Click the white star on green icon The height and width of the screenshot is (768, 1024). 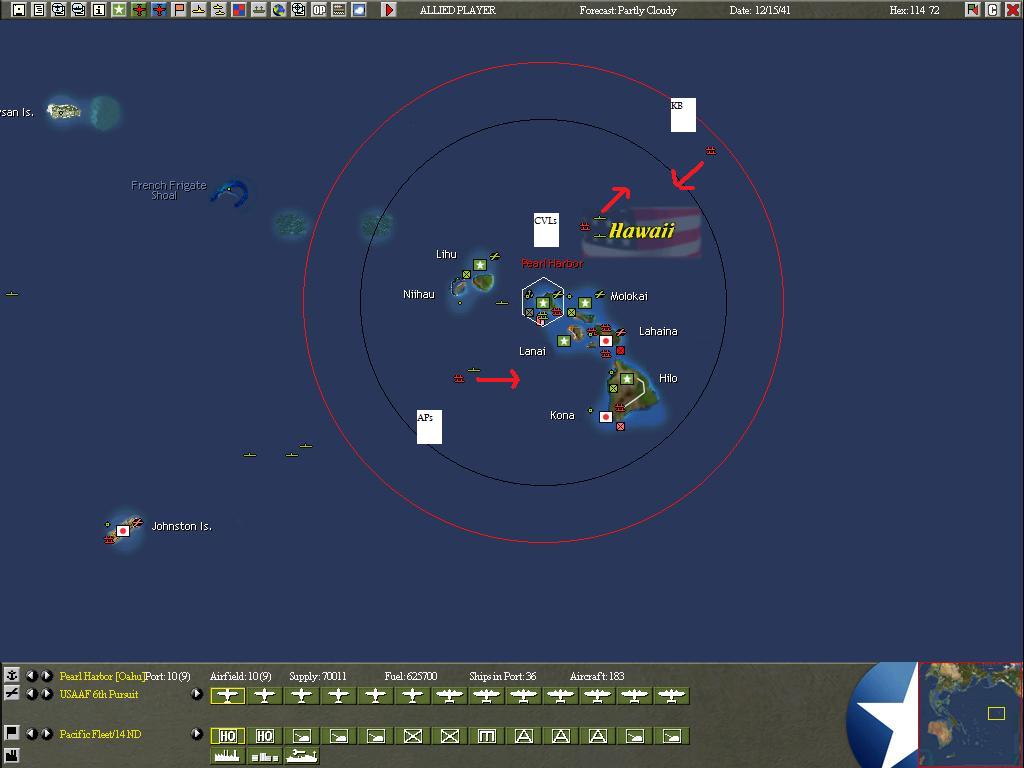119,10
